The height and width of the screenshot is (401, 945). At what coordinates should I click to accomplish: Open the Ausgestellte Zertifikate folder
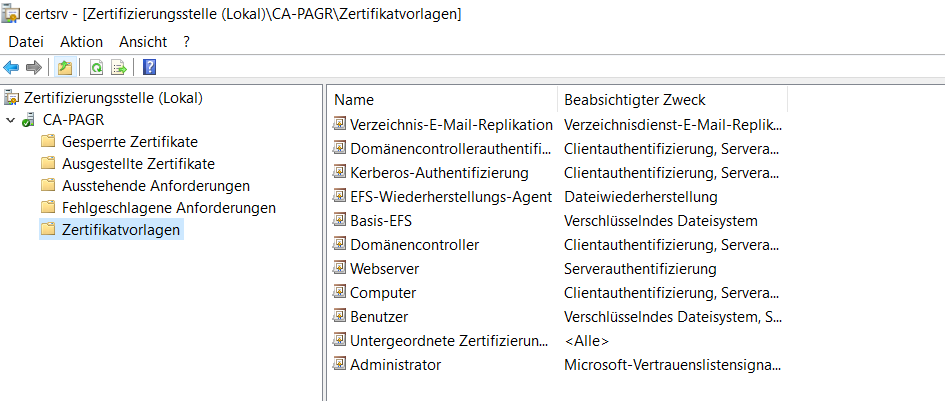tap(138, 163)
